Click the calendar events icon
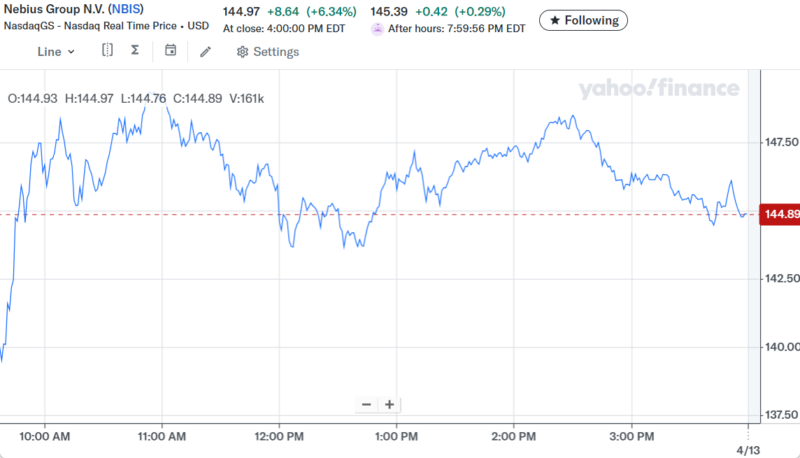Viewport: 800px width, 458px height. pyautogui.click(x=171, y=51)
